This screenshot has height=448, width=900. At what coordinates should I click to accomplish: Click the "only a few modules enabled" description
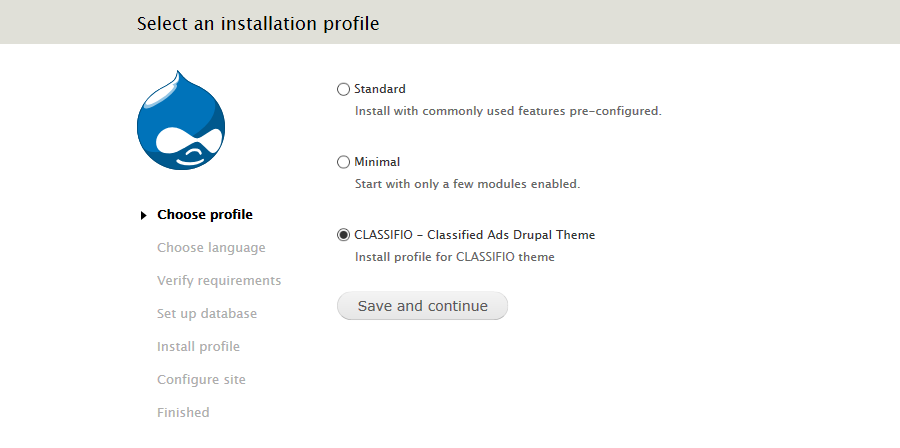[x=467, y=184]
